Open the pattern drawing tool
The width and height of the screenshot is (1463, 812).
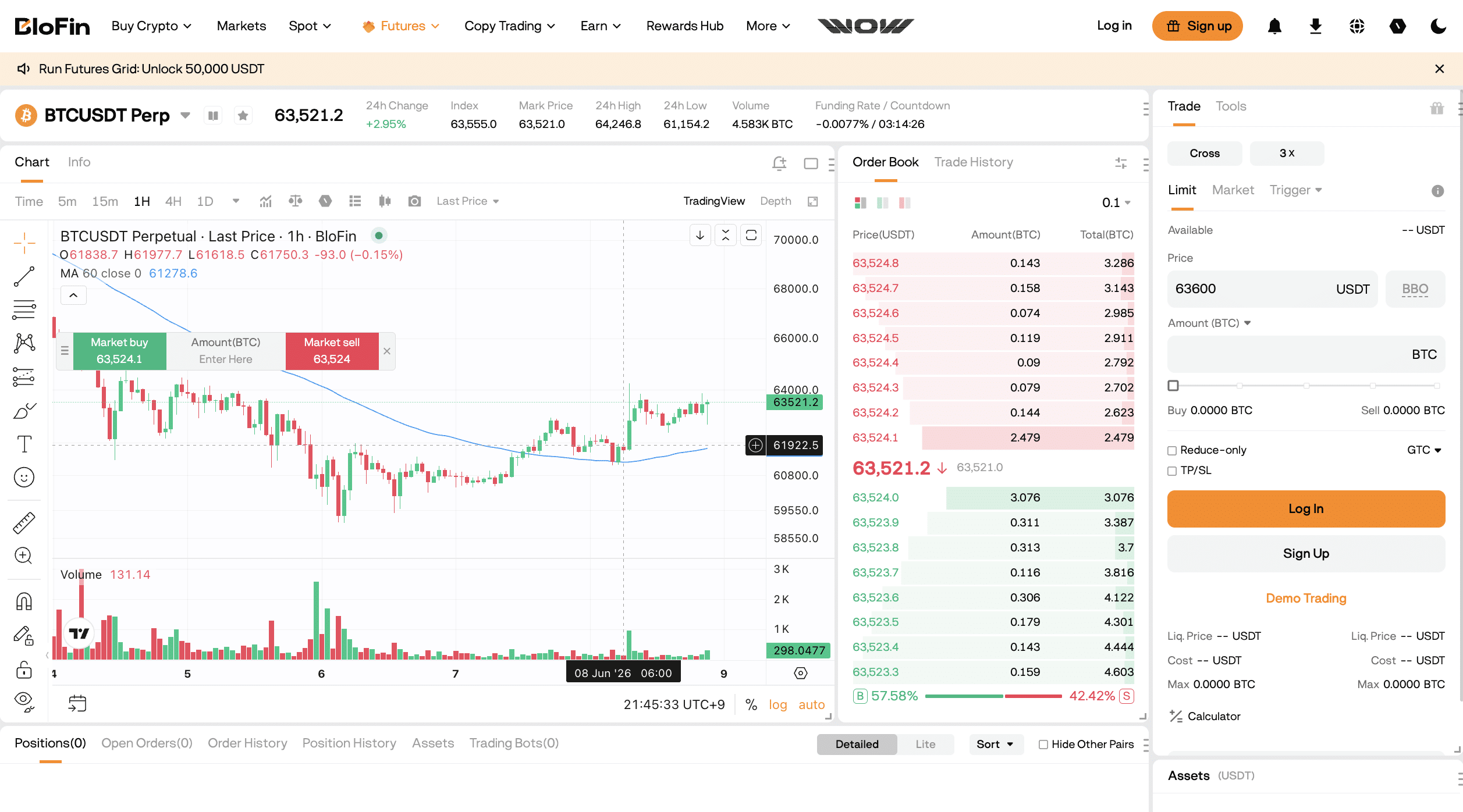point(24,343)
